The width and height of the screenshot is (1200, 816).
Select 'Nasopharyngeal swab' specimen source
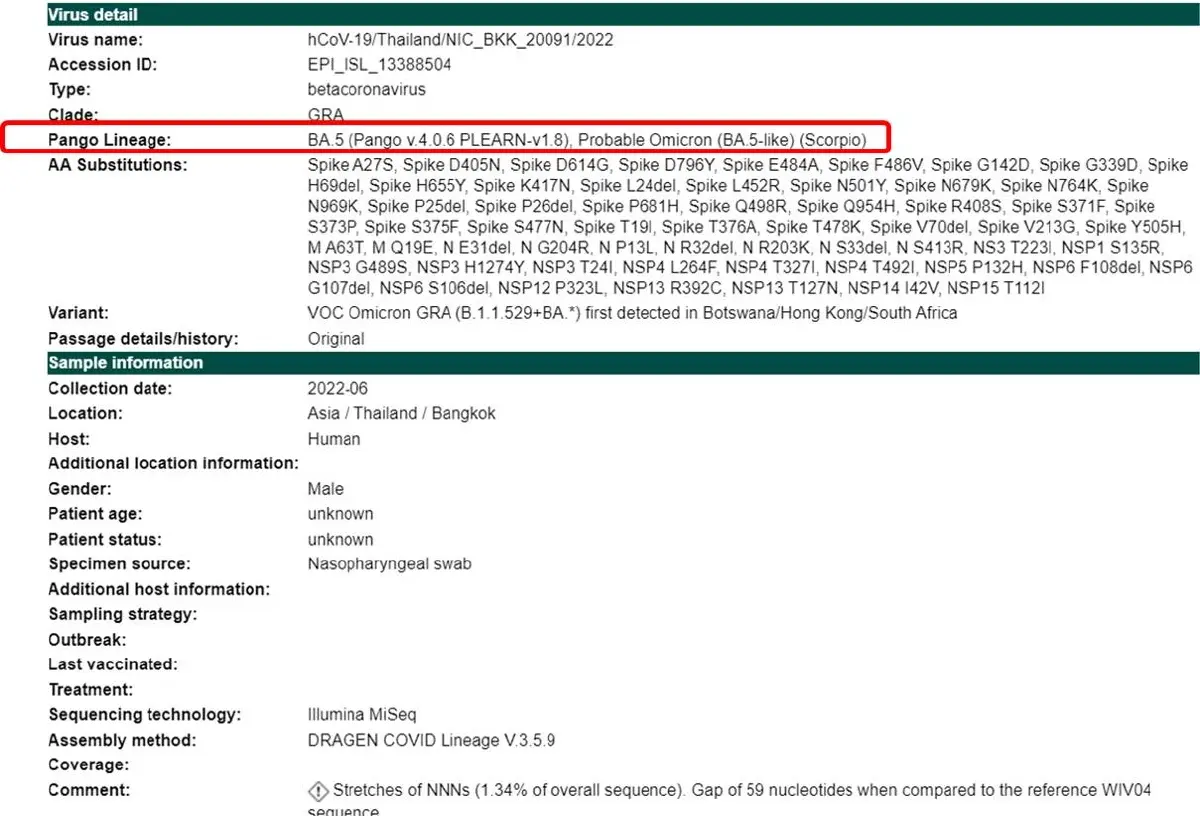tap(390, 564)
